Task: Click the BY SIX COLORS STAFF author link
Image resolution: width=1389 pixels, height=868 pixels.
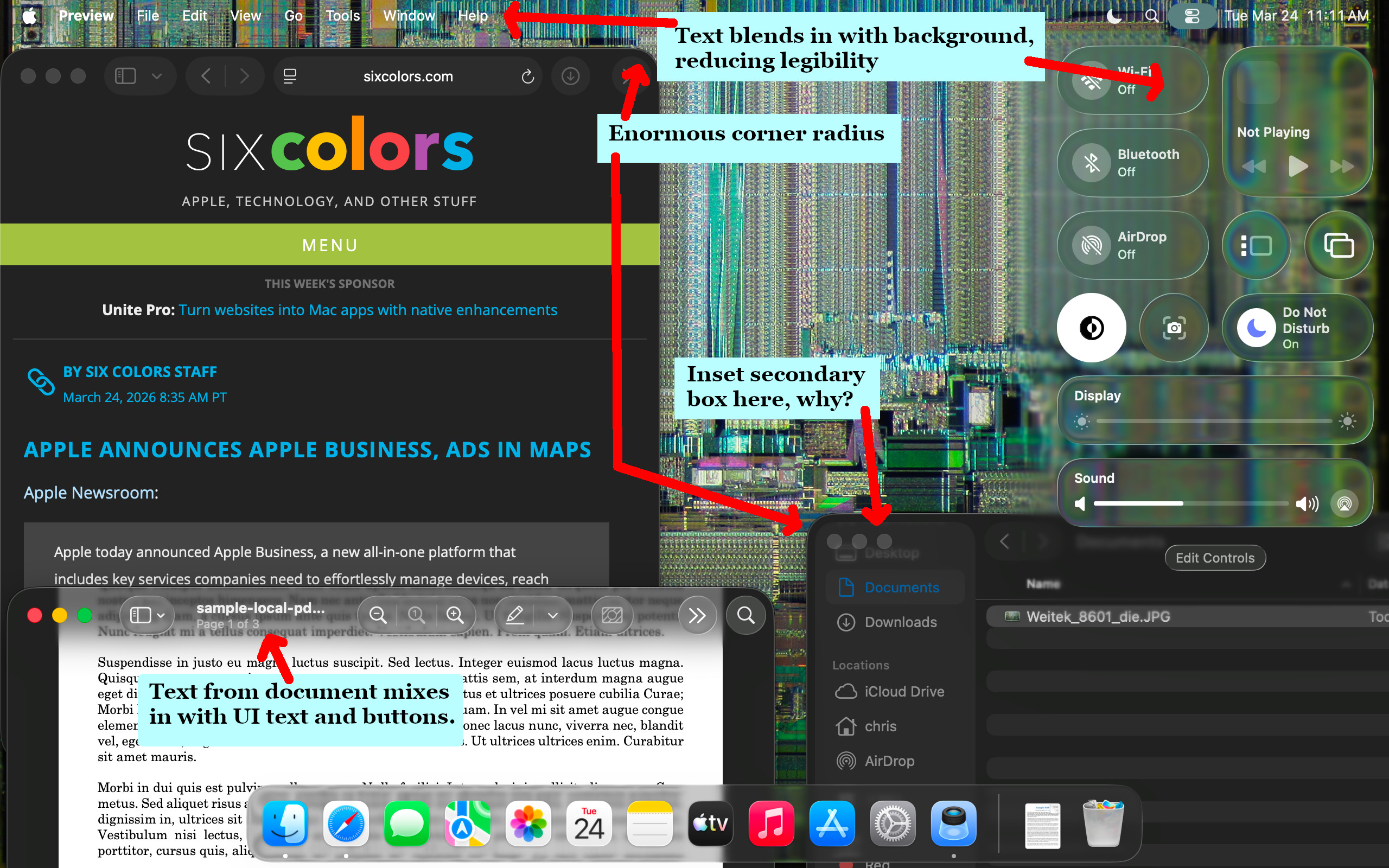Action: click(140, 372)
